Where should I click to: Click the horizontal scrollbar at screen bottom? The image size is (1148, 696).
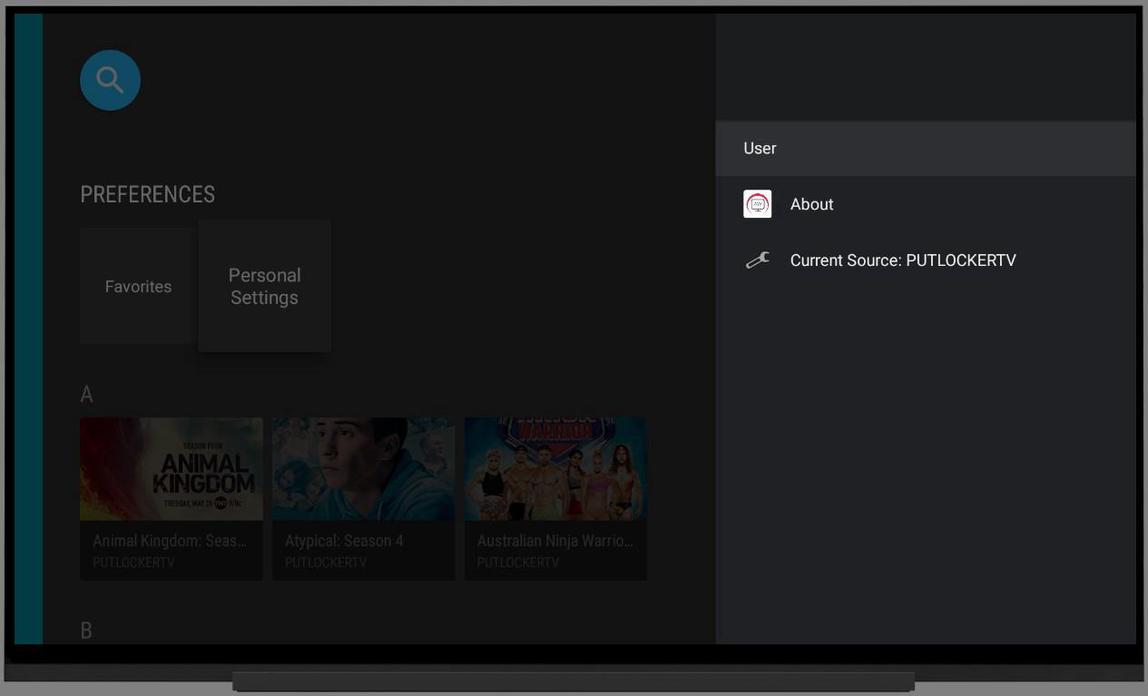(574, 680)
